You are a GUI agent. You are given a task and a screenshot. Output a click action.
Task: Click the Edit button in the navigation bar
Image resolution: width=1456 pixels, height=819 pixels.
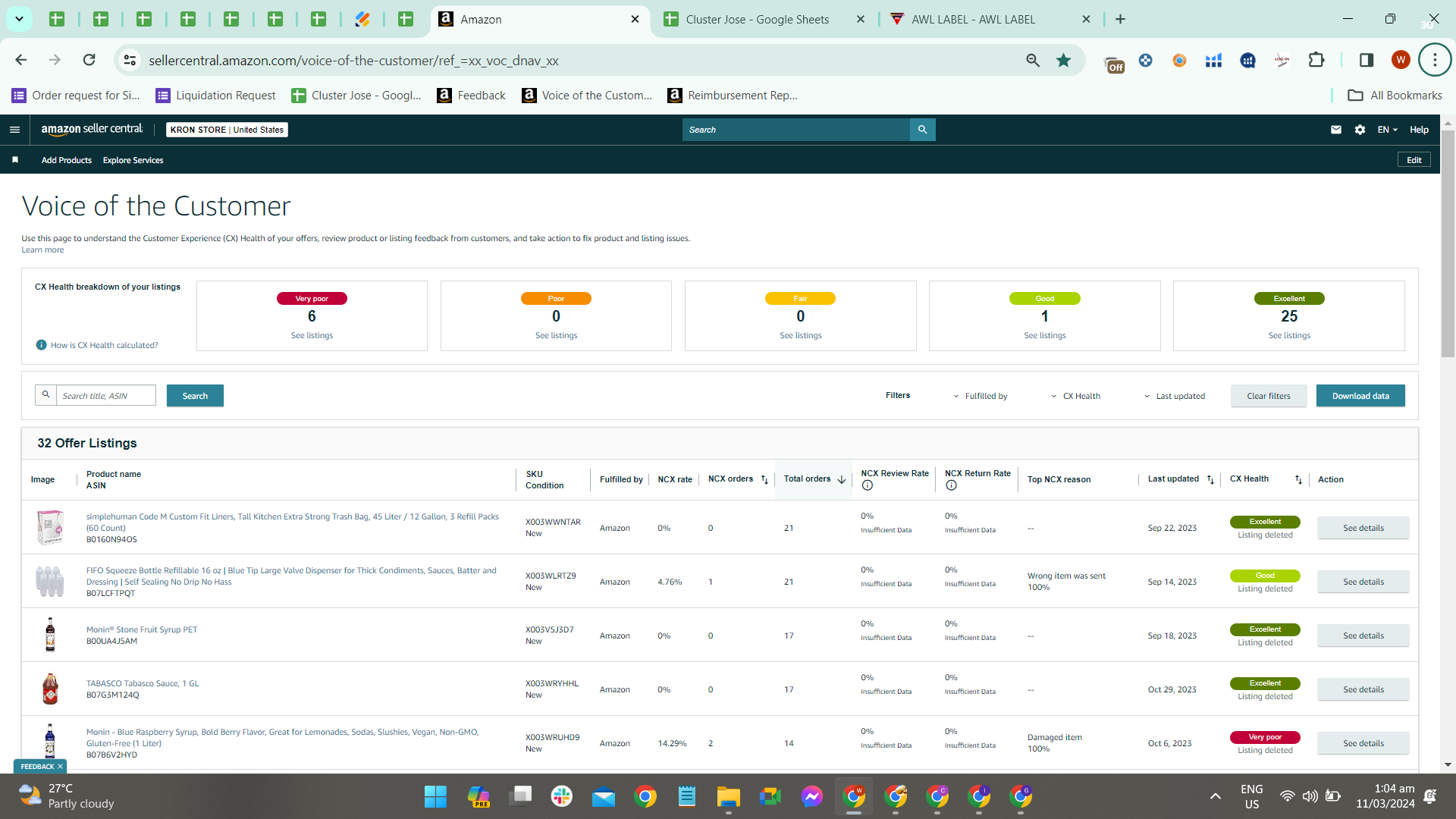[1414, 160]
